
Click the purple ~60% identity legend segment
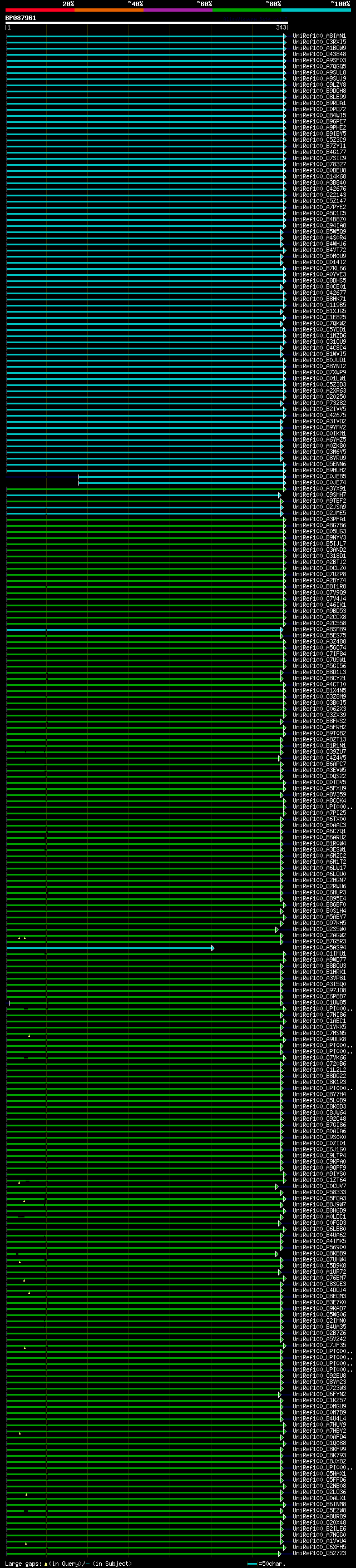[x=179, y=10]
